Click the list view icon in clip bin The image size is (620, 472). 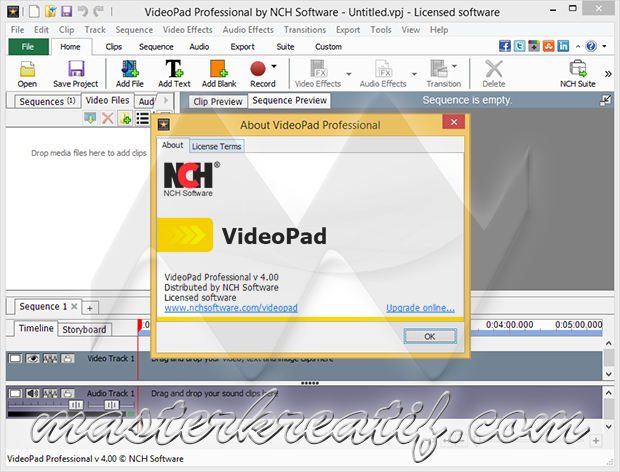click(143, 118)
